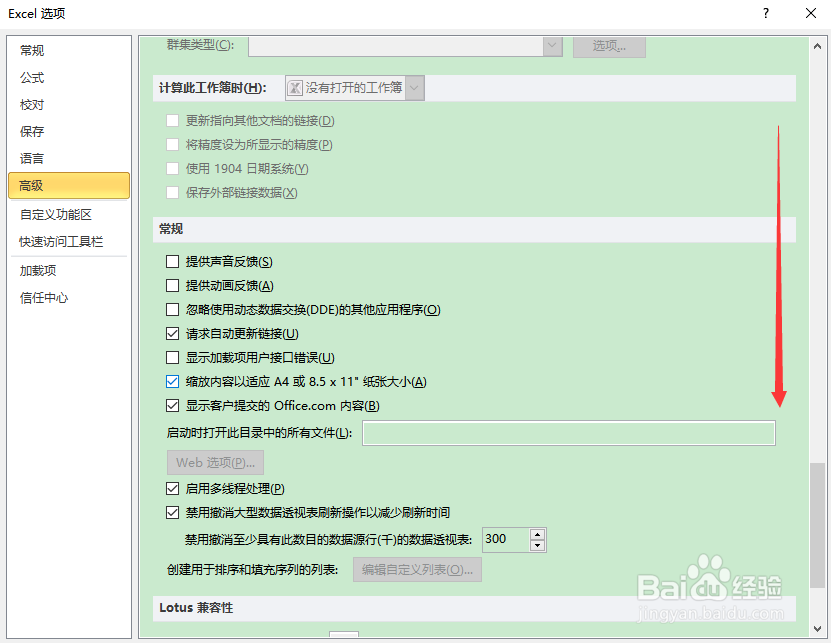Open the 计算此工作簿时 workbook dropdown
831x643 pixels.
pyautogui.click(x=413, y=87)
